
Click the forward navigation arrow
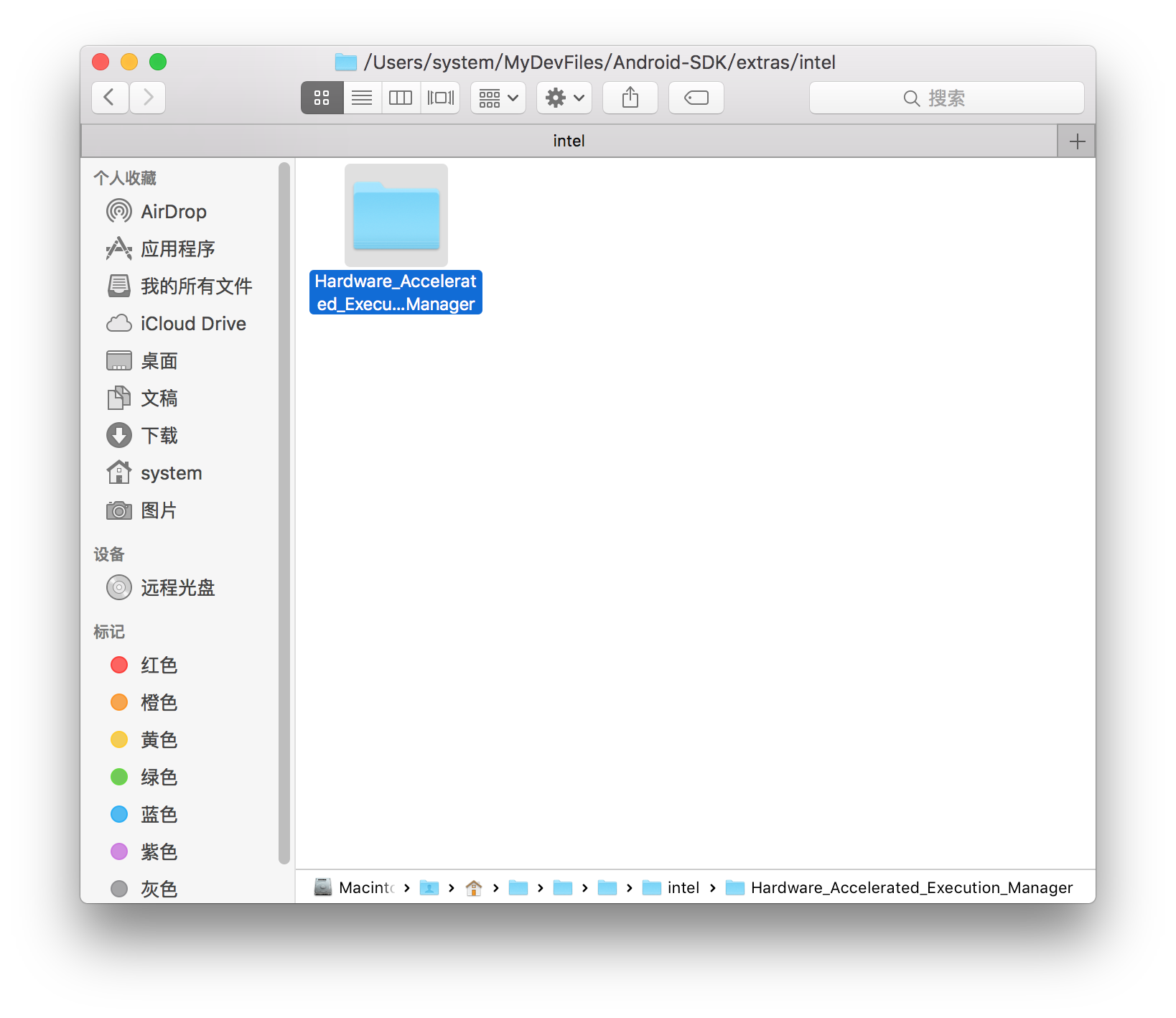tap(148, 98)
